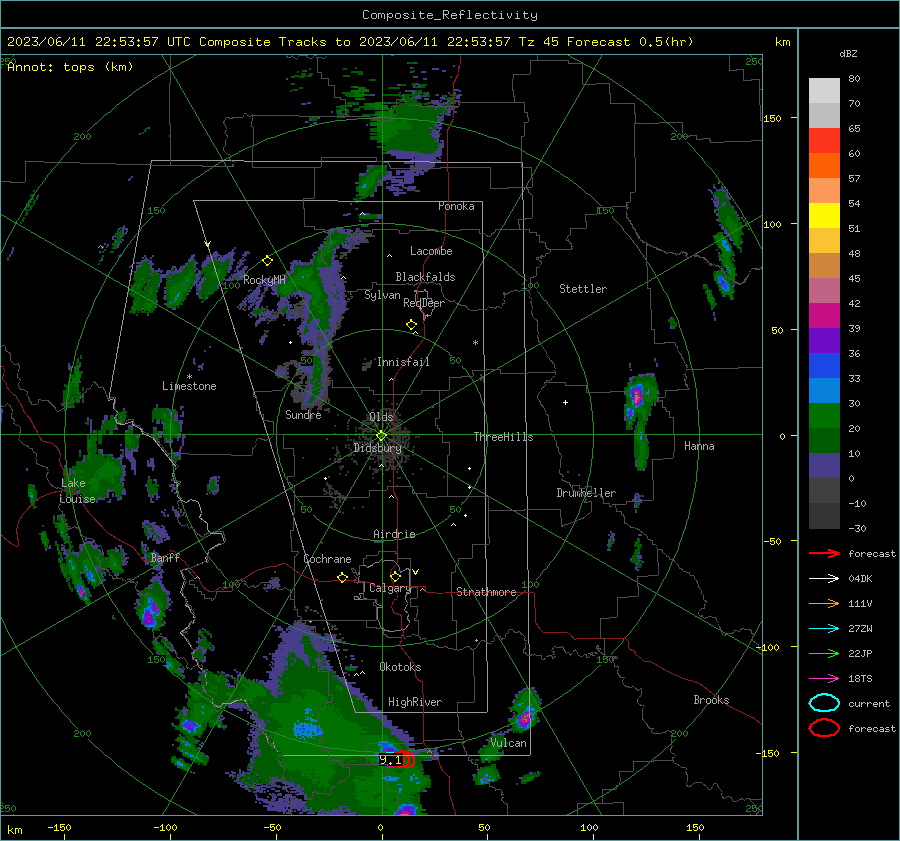
Task: Click the light blue swatch in dBZ scale
Action: [x=824, y=391]
